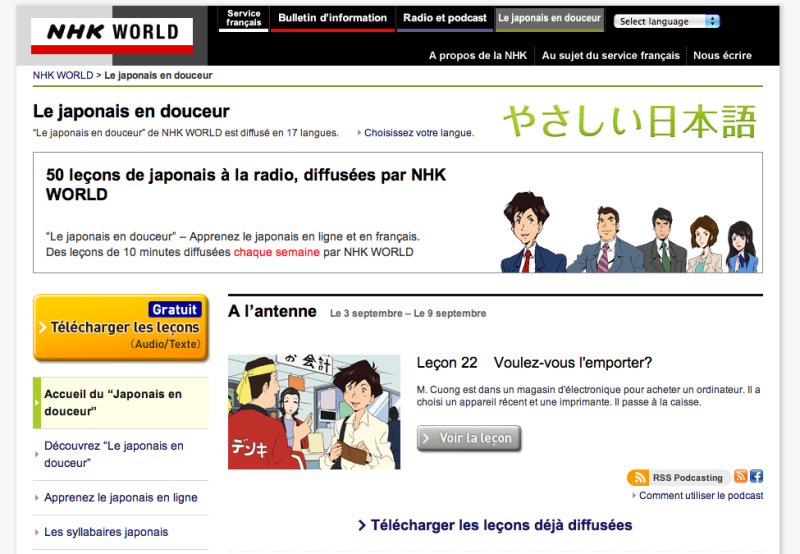
Task: Expand Télécharger les leçons déjà diffusées
Action: [495, 525]
